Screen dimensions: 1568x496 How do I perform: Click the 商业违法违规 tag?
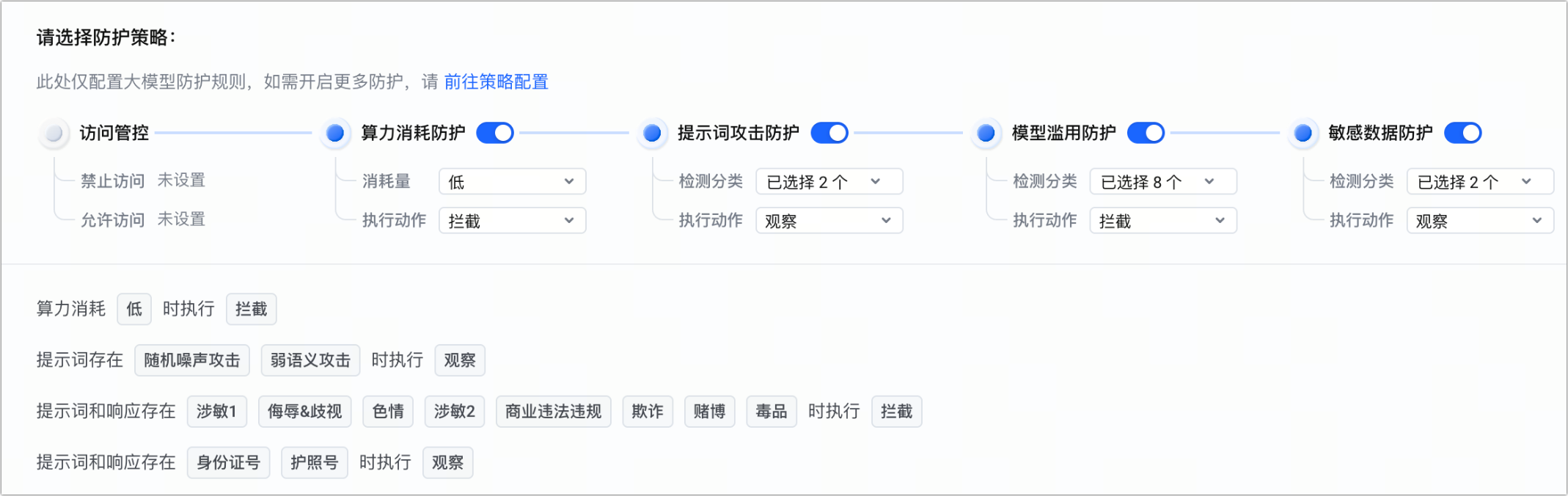(x=554, y=412)
